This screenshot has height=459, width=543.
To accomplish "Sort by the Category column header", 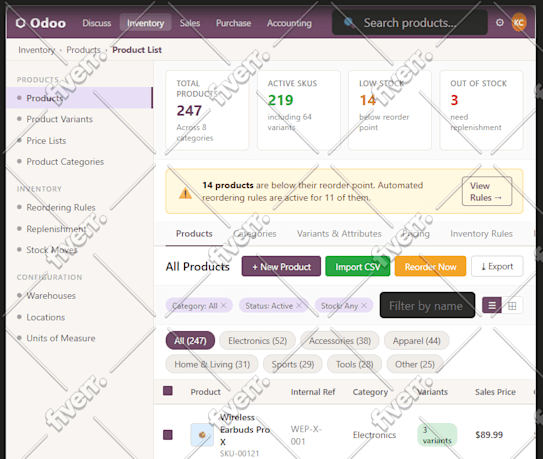I will [x=370, y=392].
